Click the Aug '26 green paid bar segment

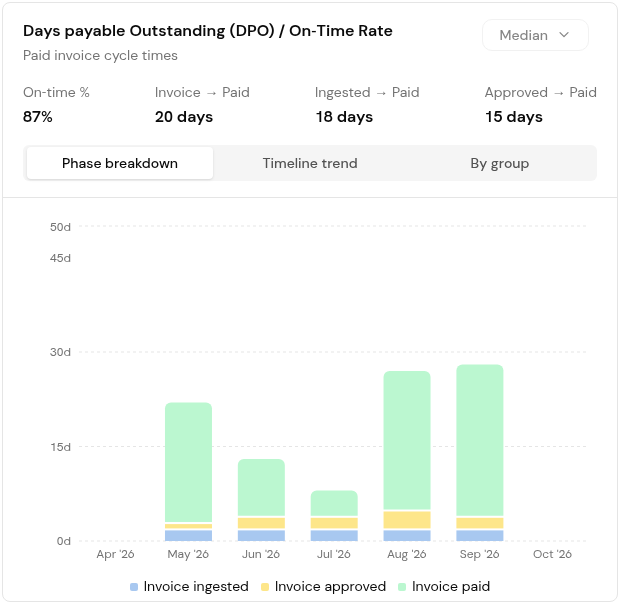(x=407, y=440)
